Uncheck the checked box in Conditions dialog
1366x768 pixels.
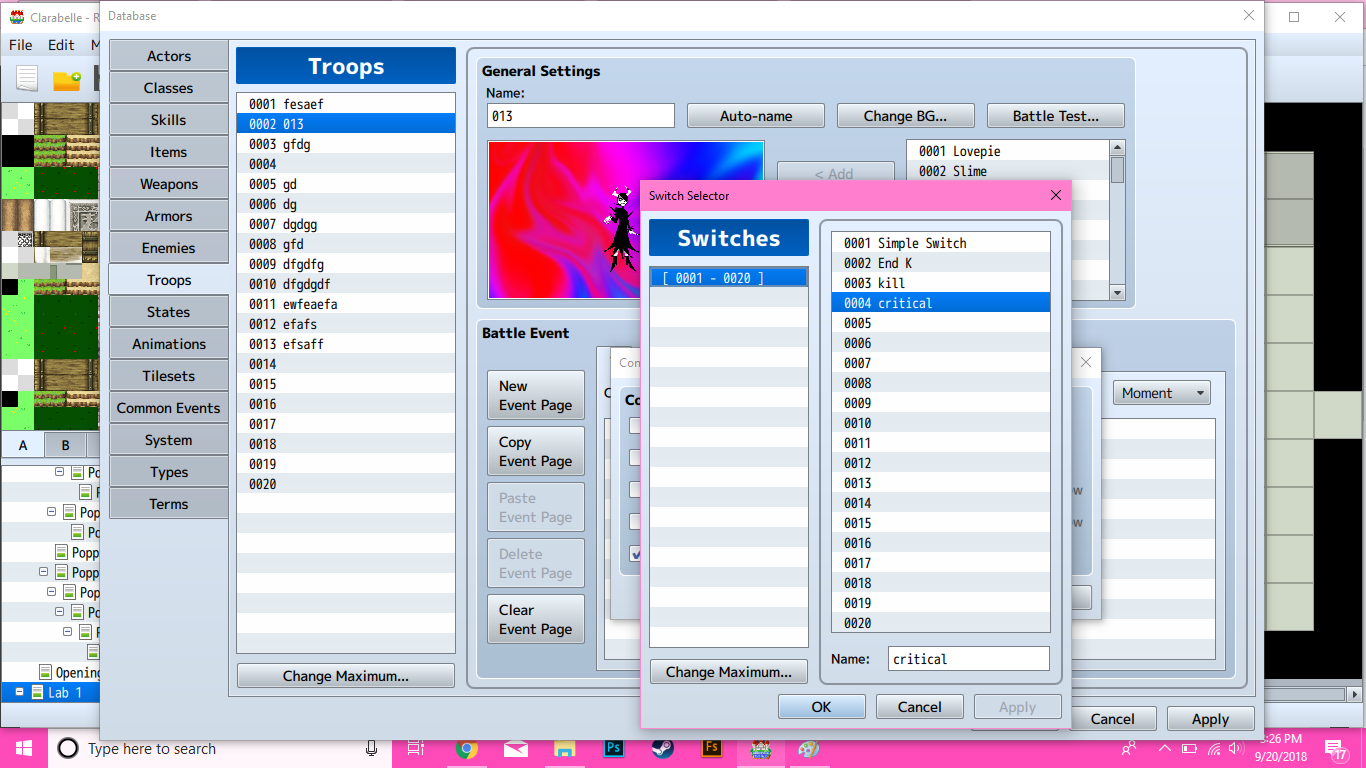point(636,553)
